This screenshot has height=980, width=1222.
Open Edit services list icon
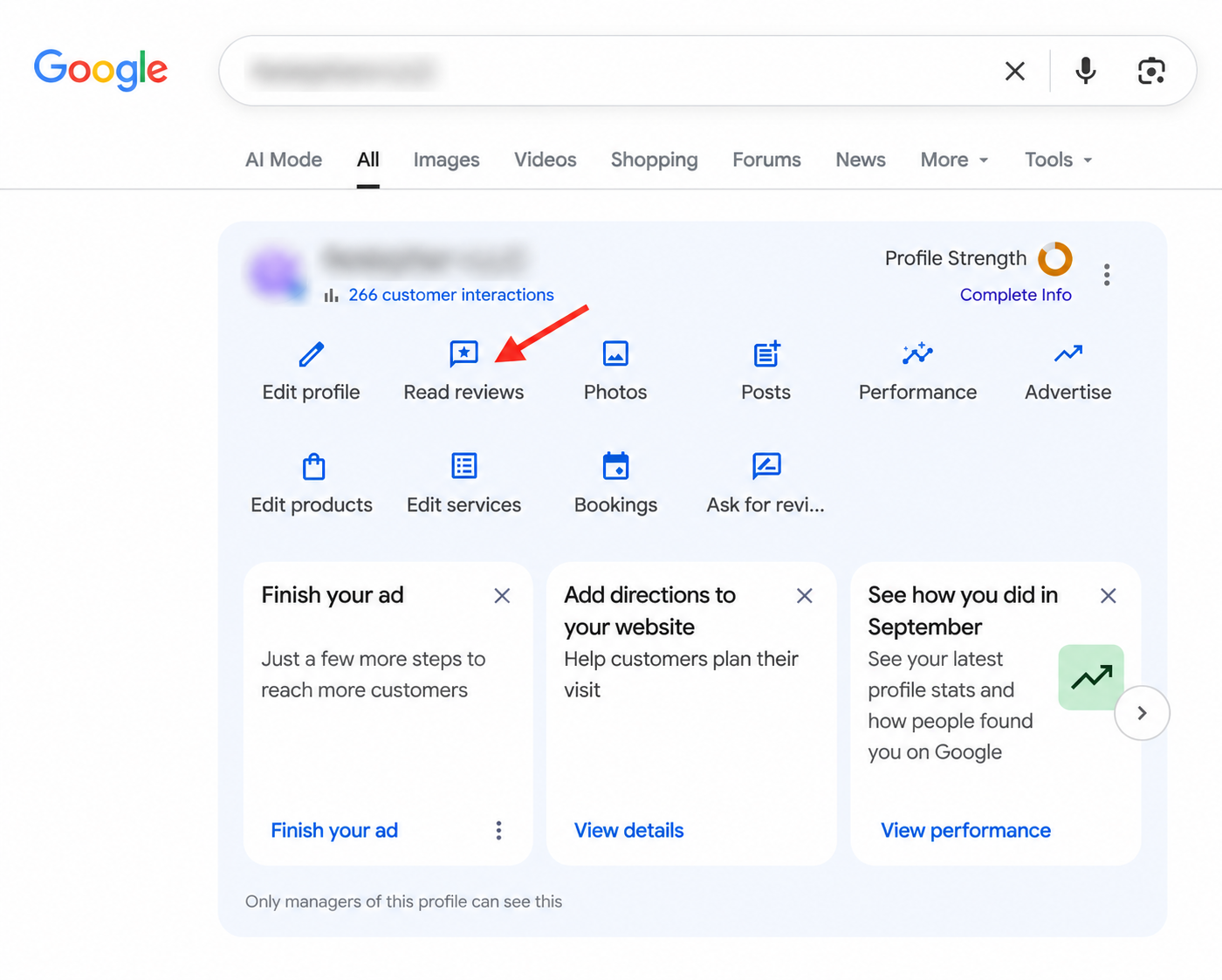(464, 466)
